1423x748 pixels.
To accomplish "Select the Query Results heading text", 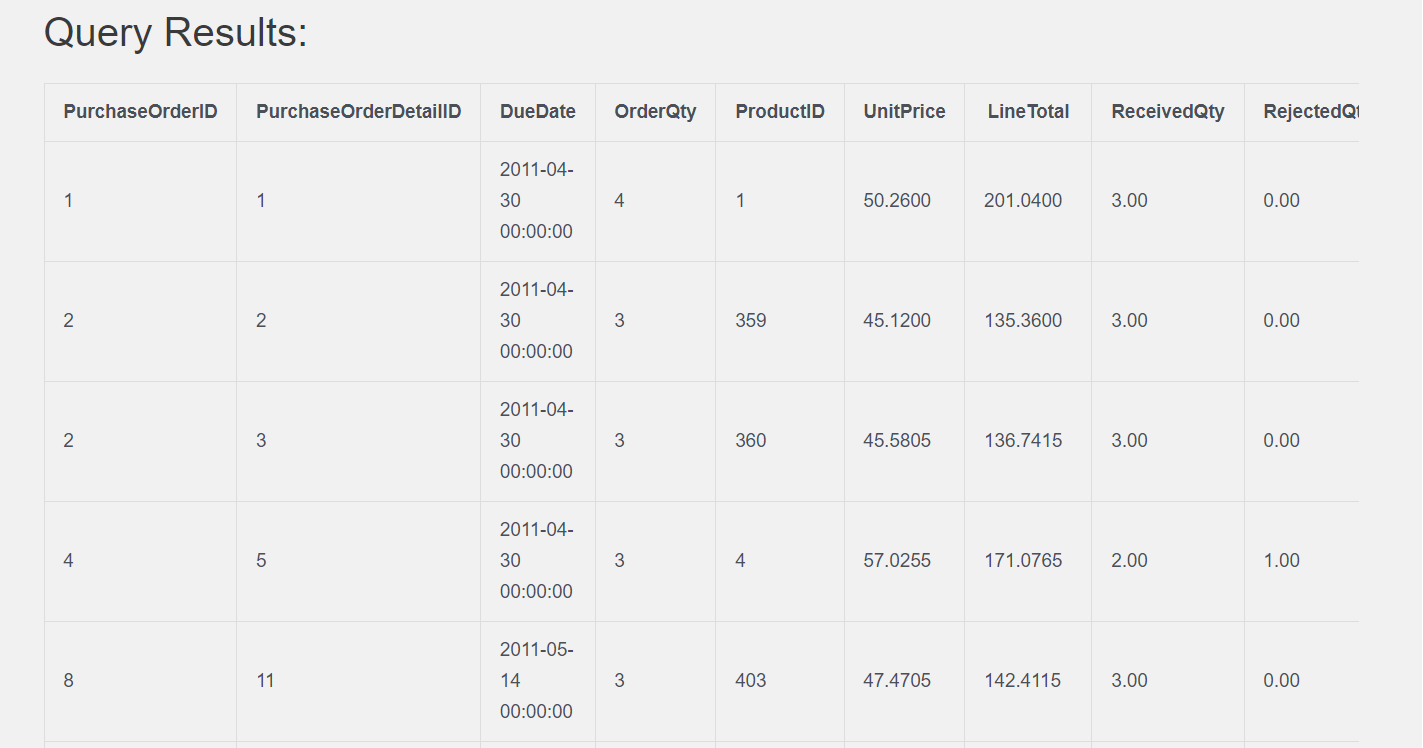I will pyautogui.click(x=176, y=33).
